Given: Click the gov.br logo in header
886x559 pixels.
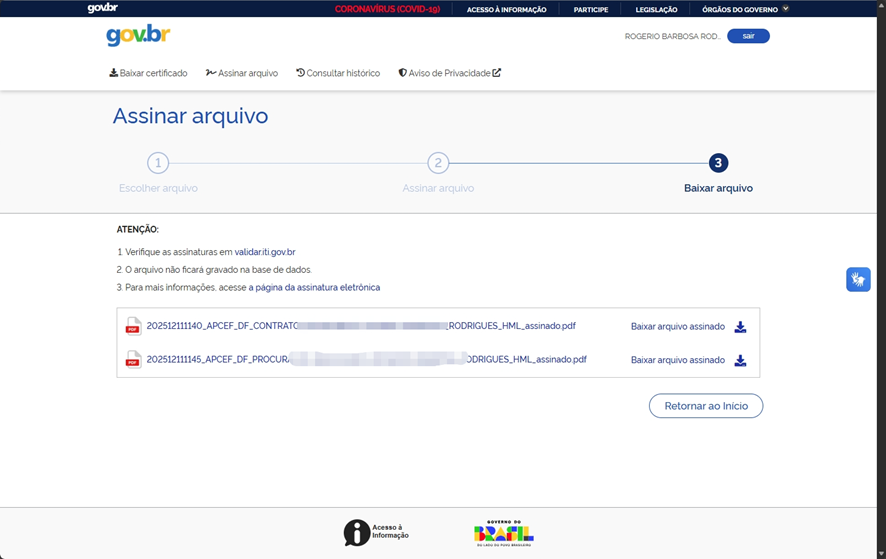Looking at the screenshot, I should pos(138,36).
